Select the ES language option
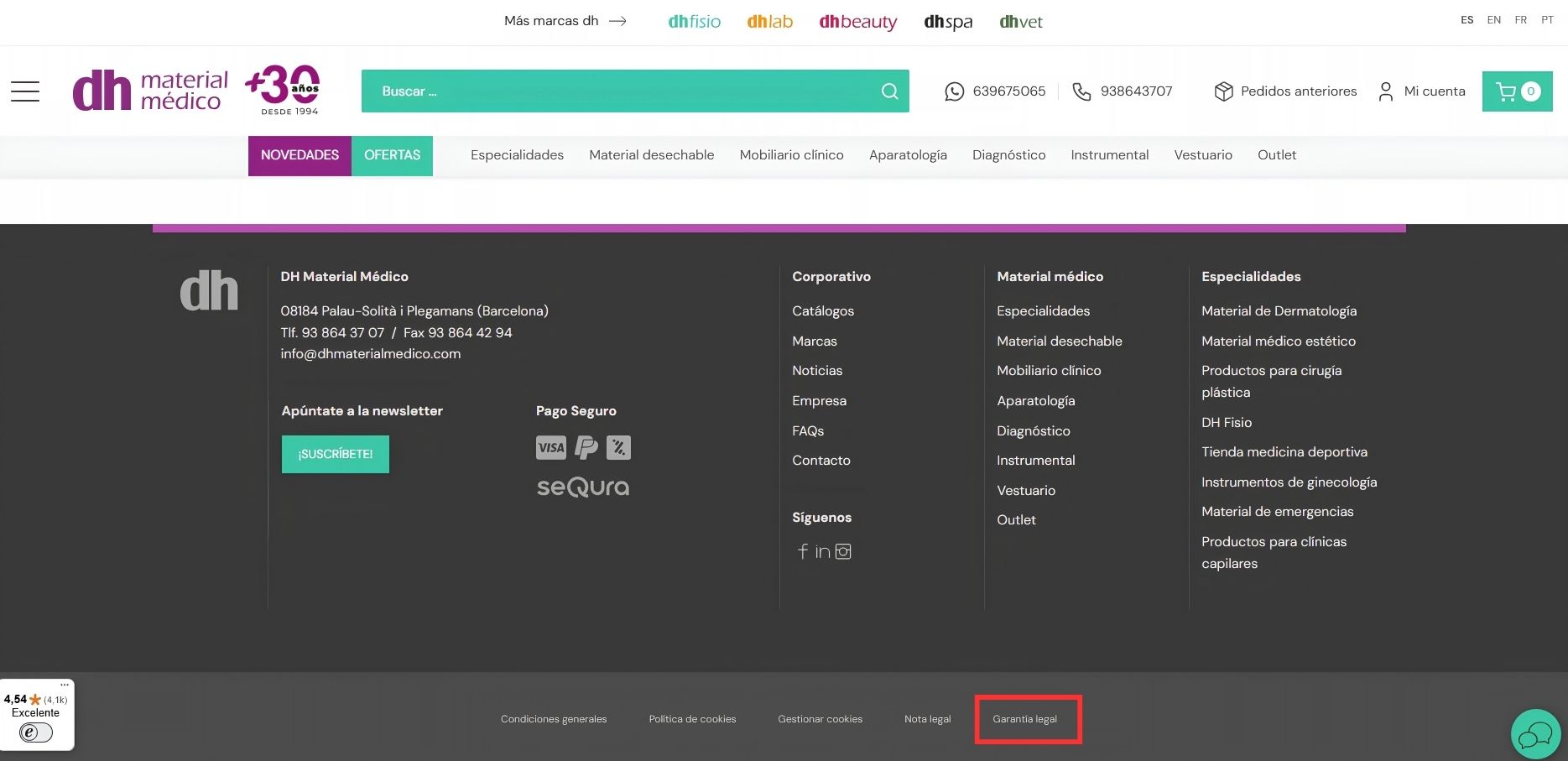Viewport: 1568px width, 761px height. pyautogui.click(x=1466, y=20)
